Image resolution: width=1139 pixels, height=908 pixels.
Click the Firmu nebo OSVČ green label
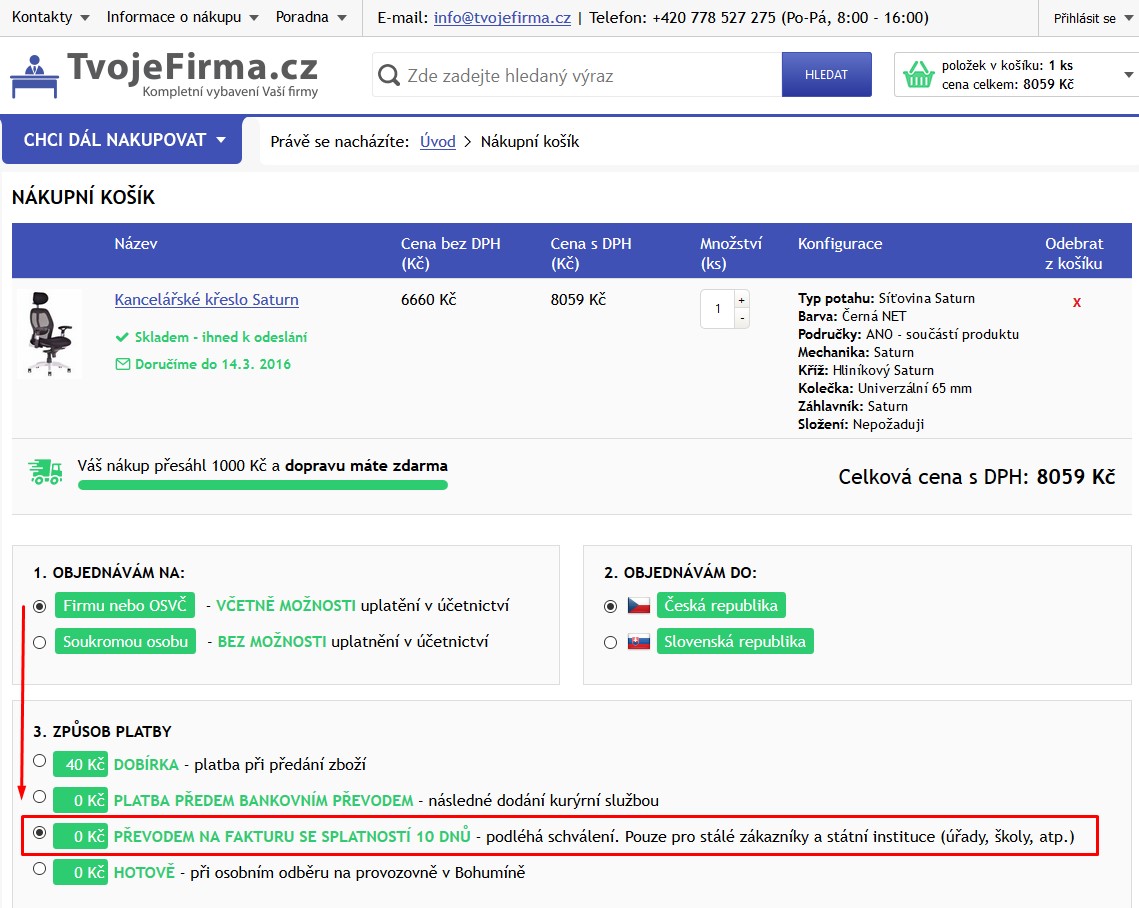125,605
